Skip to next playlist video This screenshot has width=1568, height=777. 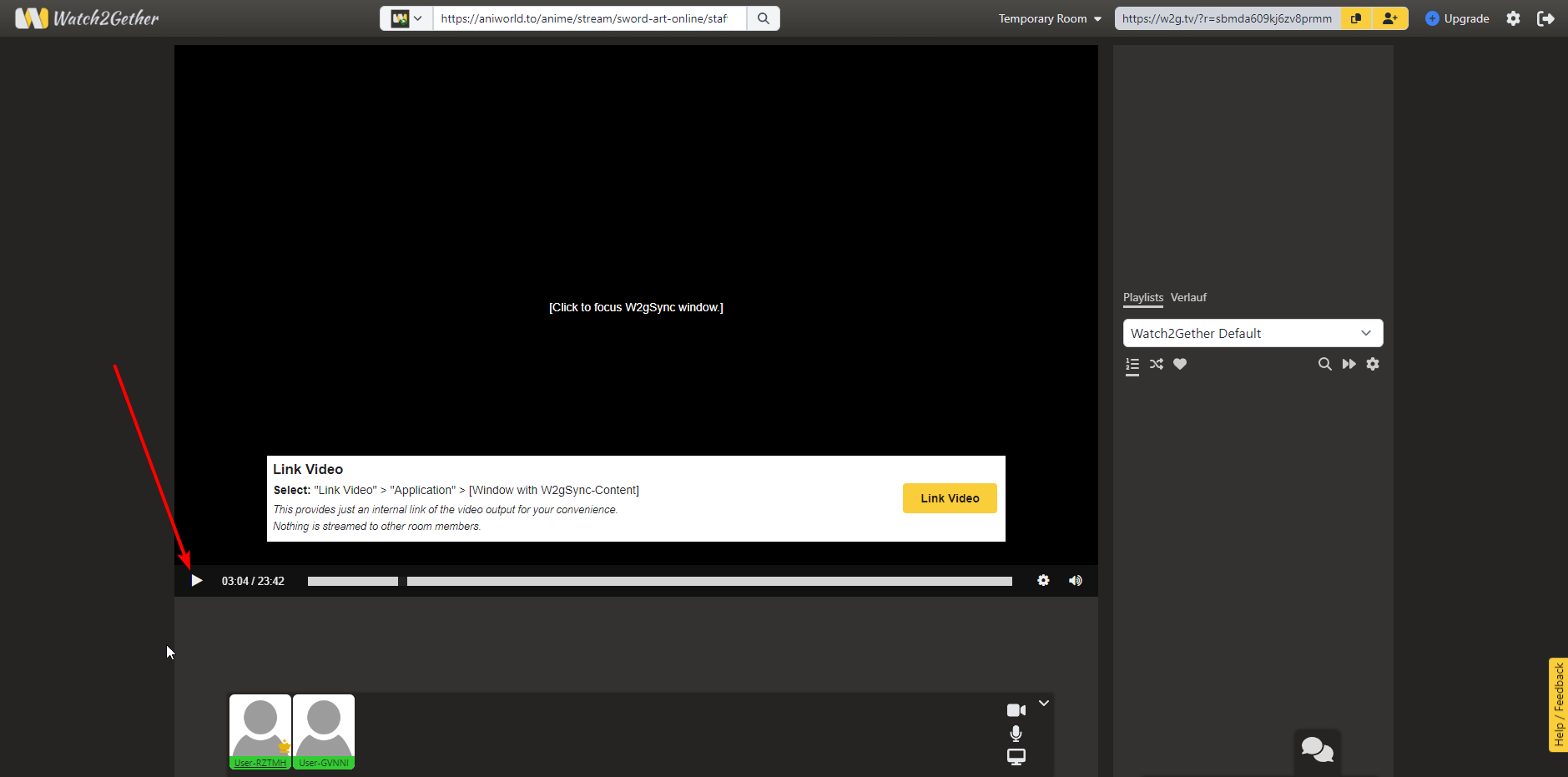coord(1349,364)
